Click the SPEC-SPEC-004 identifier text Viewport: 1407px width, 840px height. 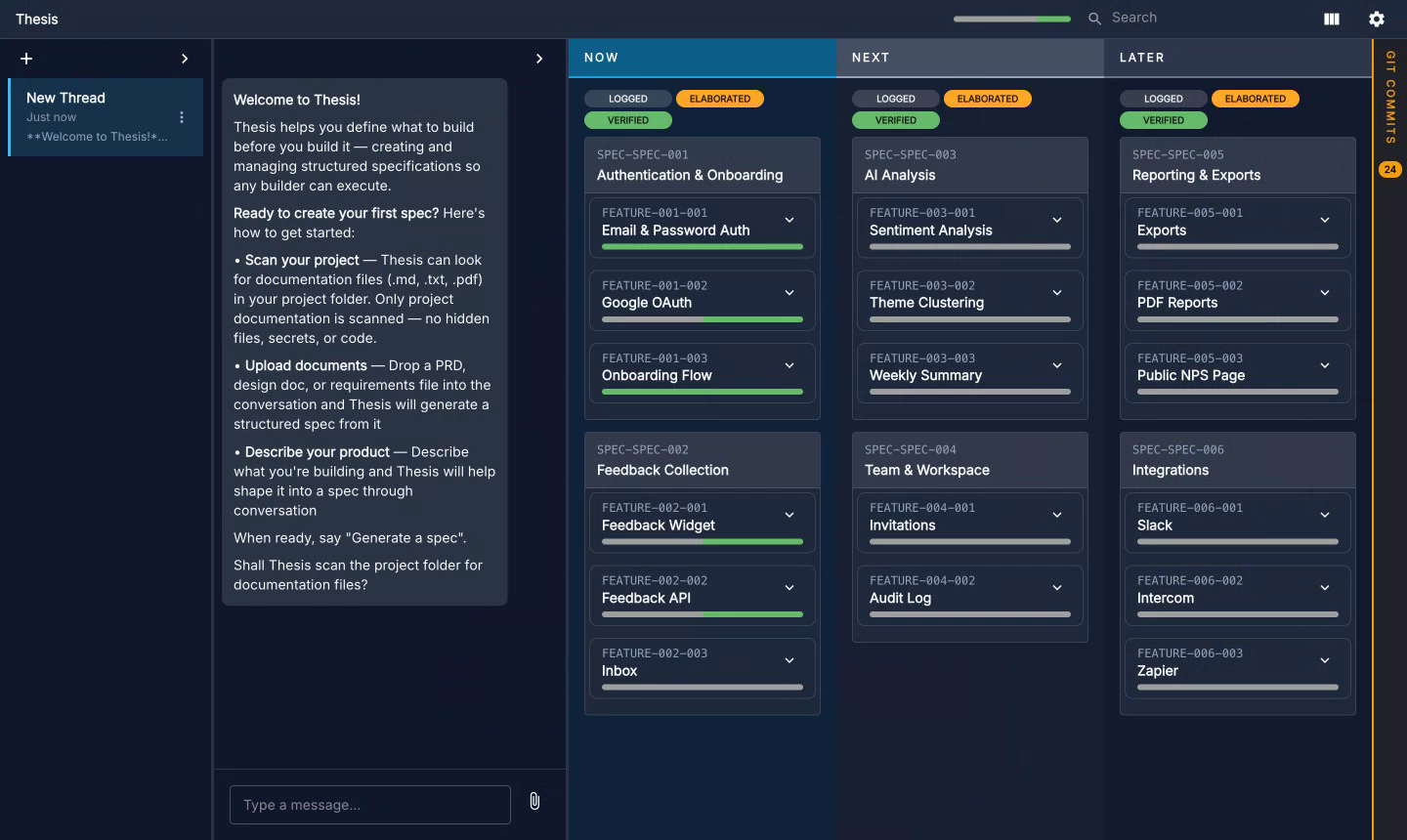coord(911,449)
